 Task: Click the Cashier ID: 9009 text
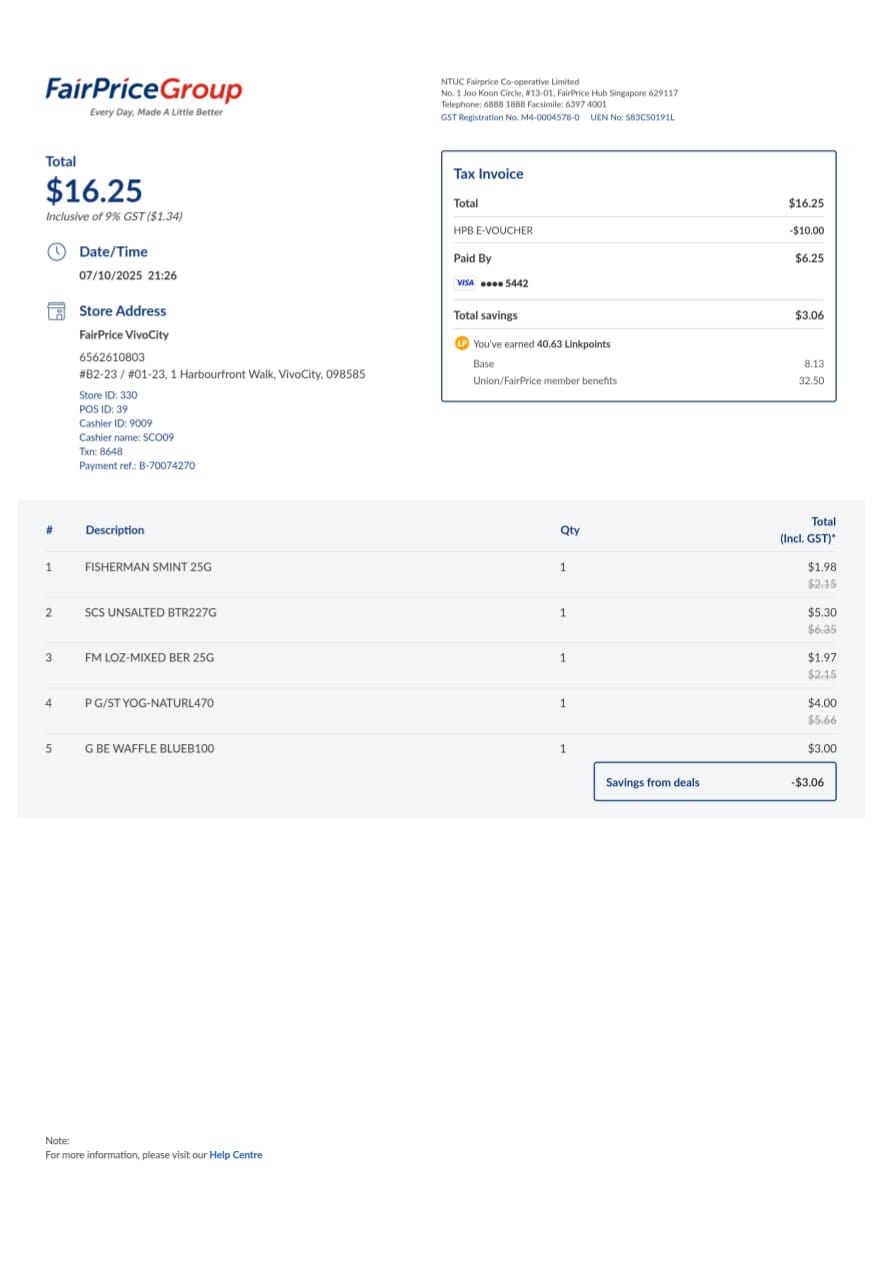tap(116, 423)
